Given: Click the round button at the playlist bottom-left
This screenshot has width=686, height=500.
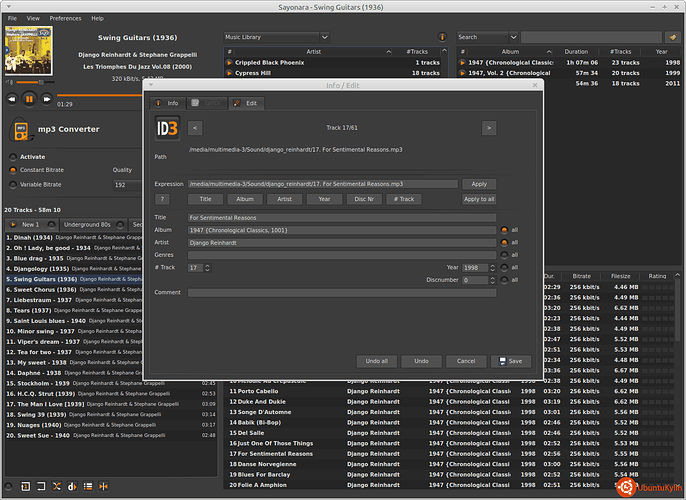Looking at the screenshot, I should pos(8,486).
